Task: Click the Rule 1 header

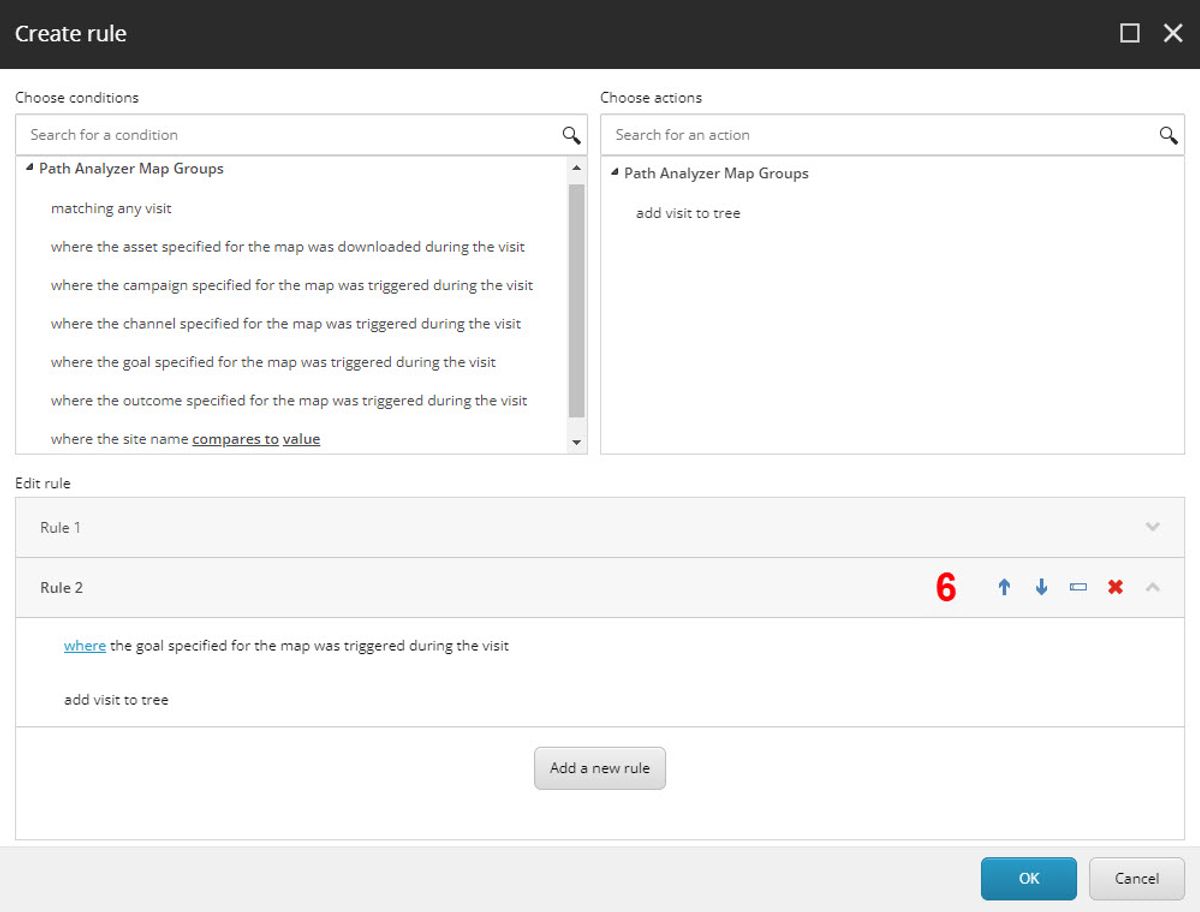Action: 600,527
